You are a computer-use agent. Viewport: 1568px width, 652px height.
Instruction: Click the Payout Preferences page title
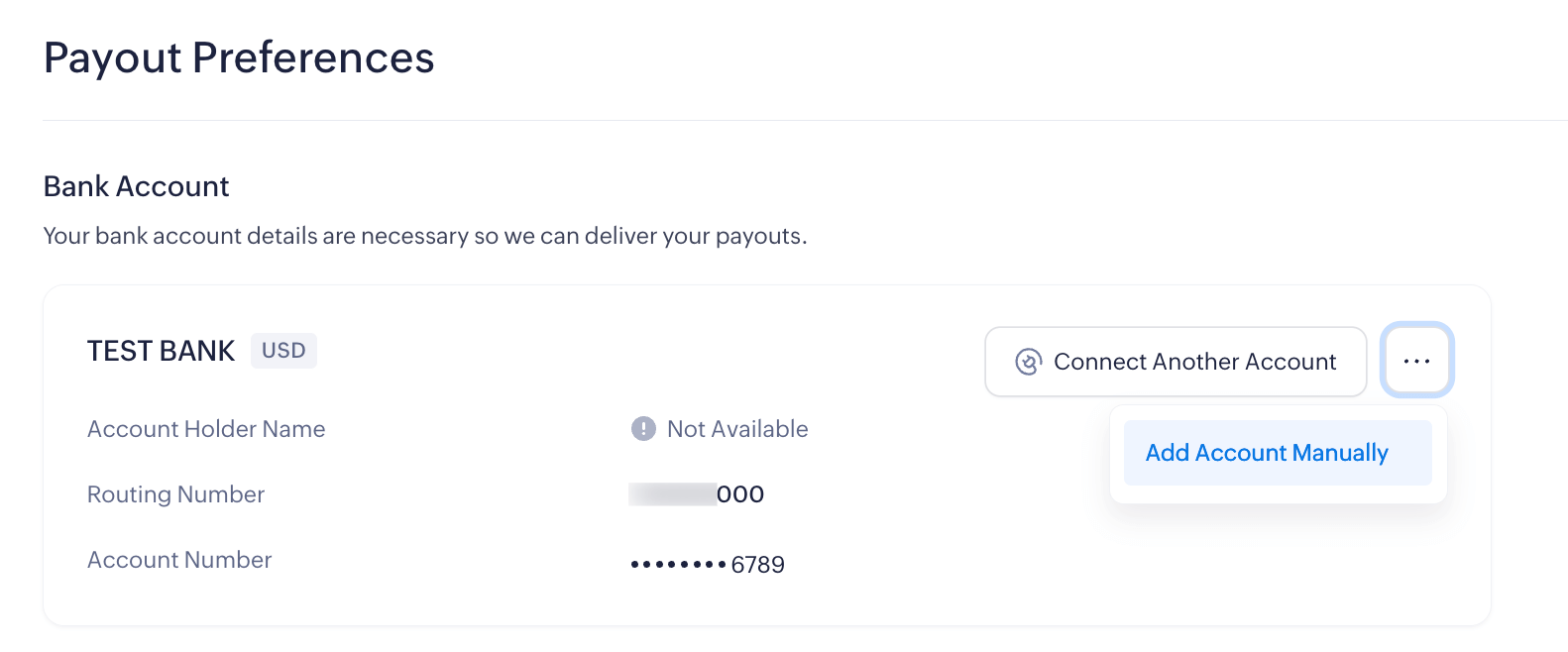coord(239,57)
